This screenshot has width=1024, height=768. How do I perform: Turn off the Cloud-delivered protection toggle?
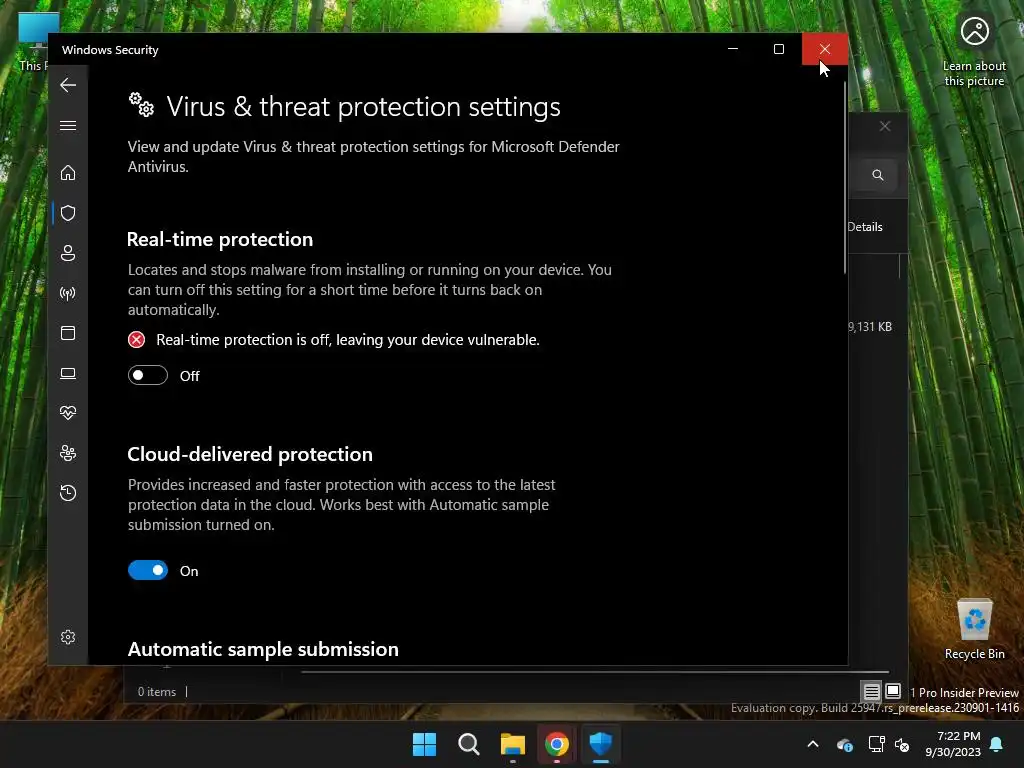coord(148,570)
